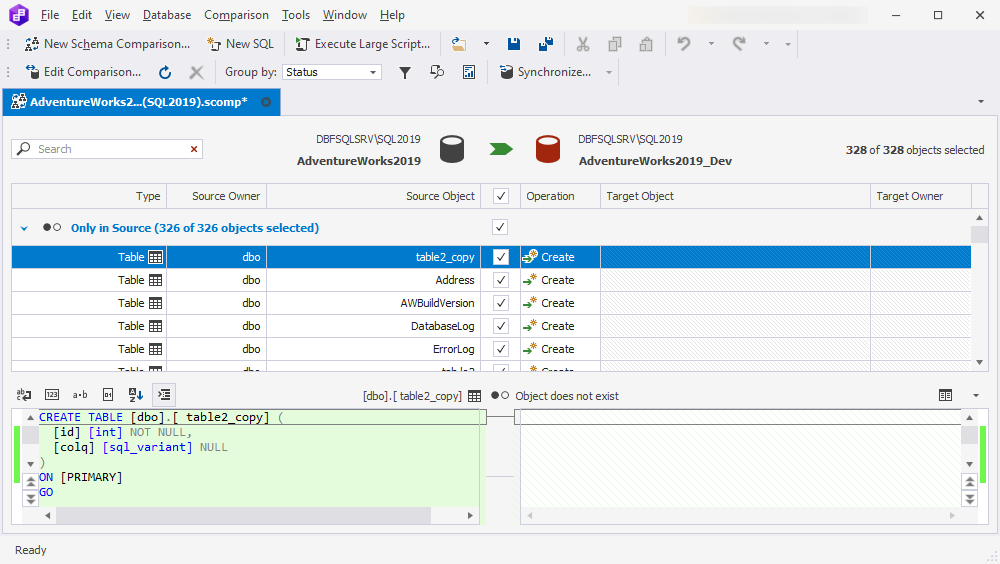
Task: Open the File menu
Action: pyautogui.click(x=50, y=15)
